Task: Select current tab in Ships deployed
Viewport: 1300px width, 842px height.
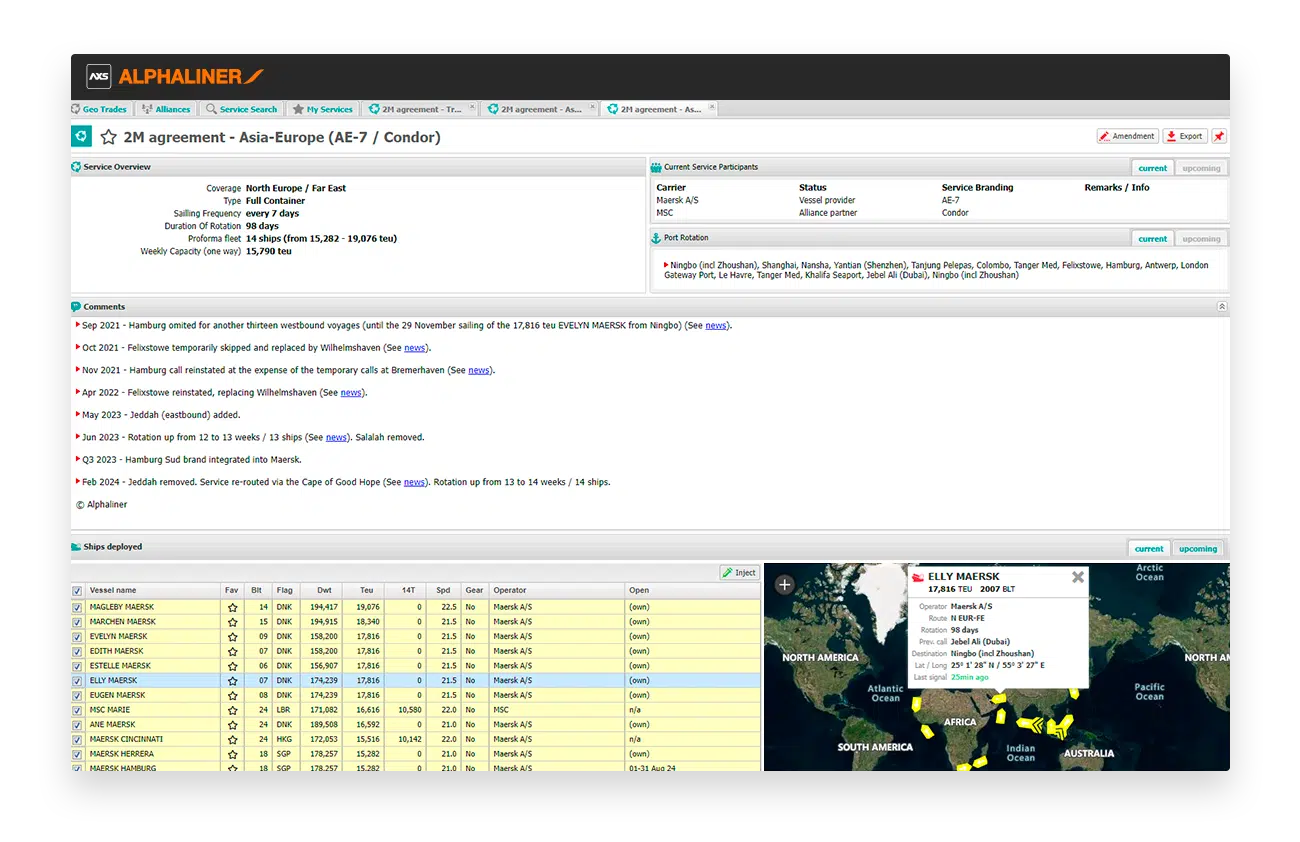Action: (1149, 548)
